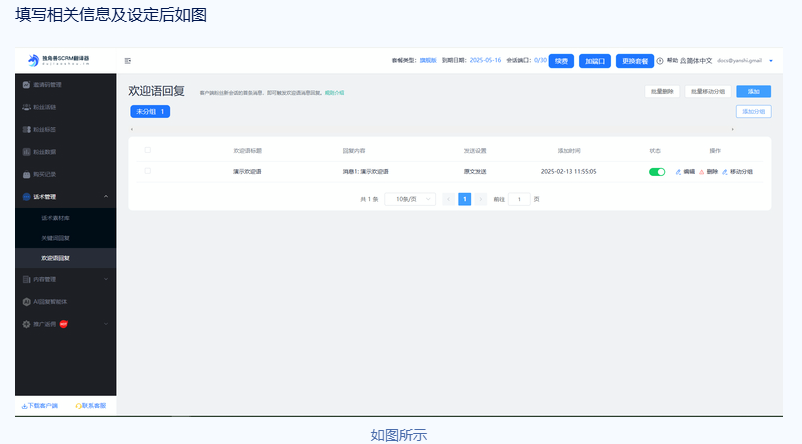Click the 粉丝数据 chart icon
Screen dimensions: 802x444
click(27, 152)
